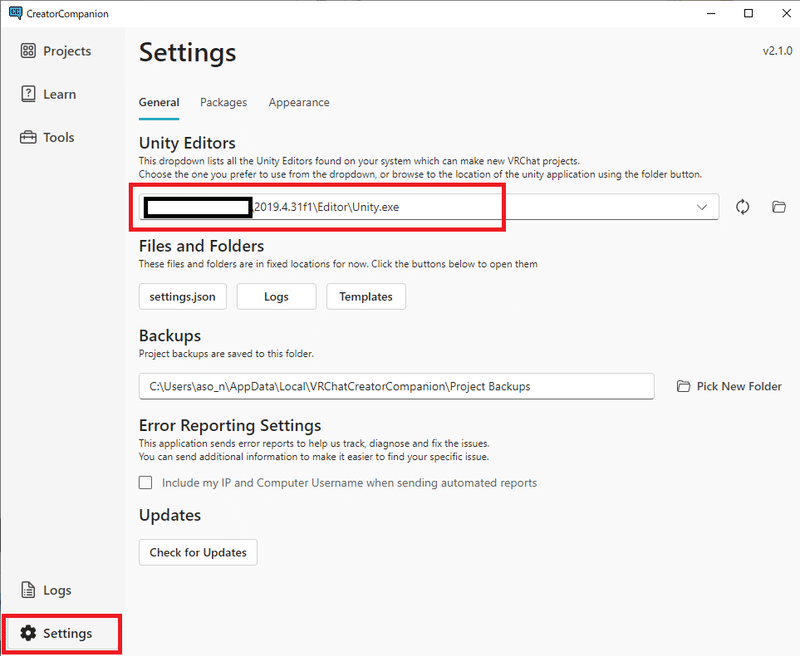
Task: Click the Settings gear icon
Action: 28,633
